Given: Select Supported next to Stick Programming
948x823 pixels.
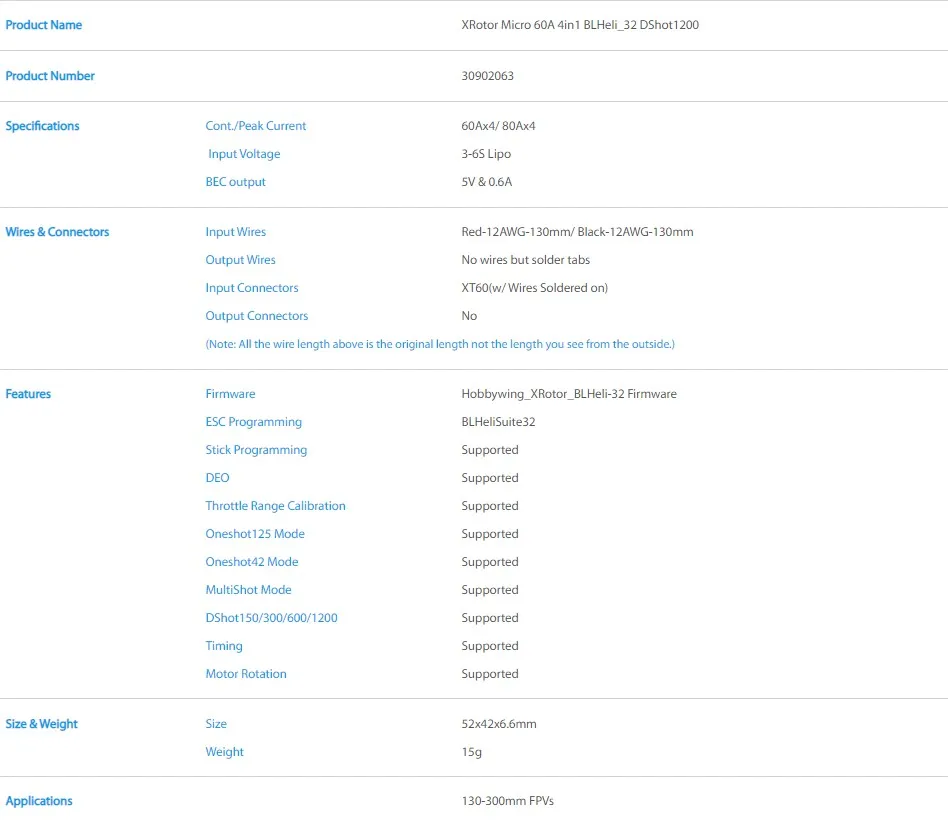Looking at the screenshot, I should coord(490,450).
